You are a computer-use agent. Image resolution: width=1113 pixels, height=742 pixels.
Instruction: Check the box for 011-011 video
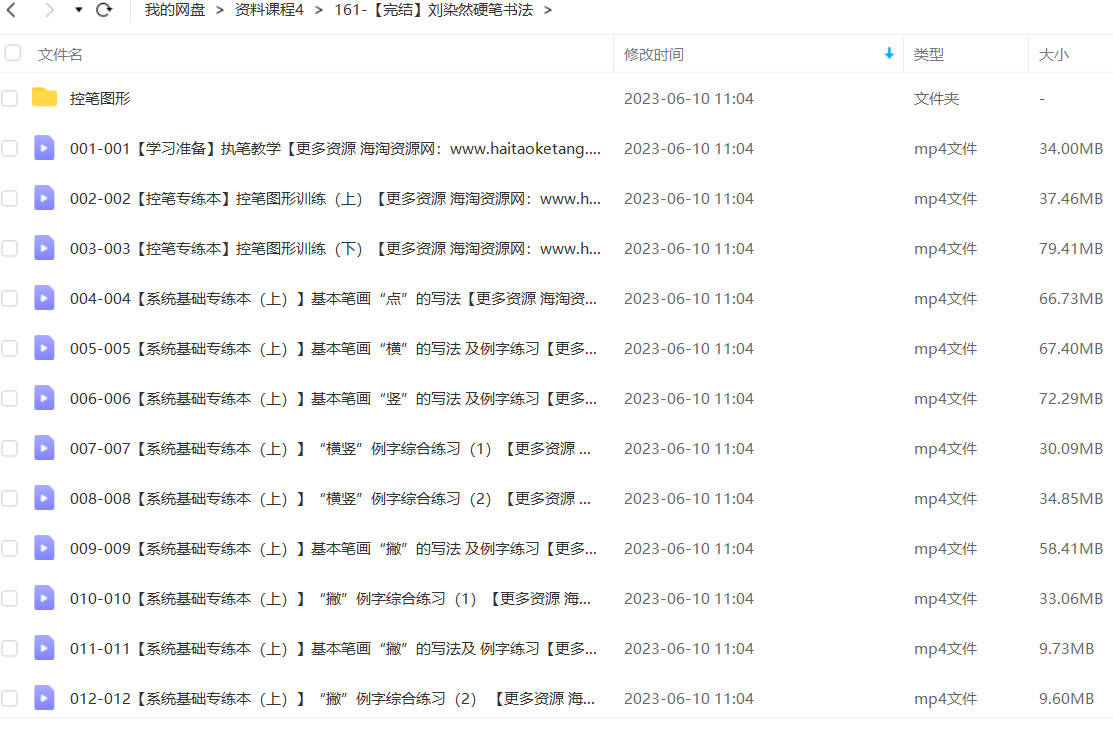[x=9, y=648]
